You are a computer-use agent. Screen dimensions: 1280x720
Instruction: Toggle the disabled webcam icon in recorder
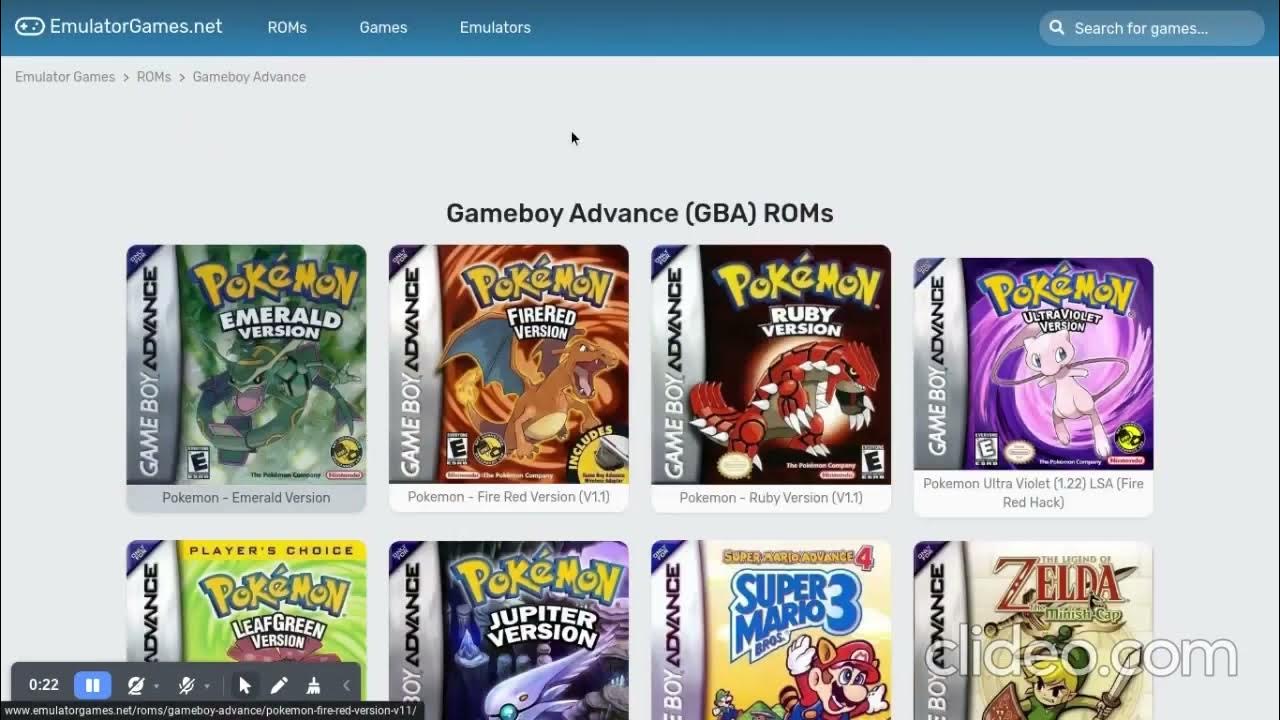[x=136, y=685]
